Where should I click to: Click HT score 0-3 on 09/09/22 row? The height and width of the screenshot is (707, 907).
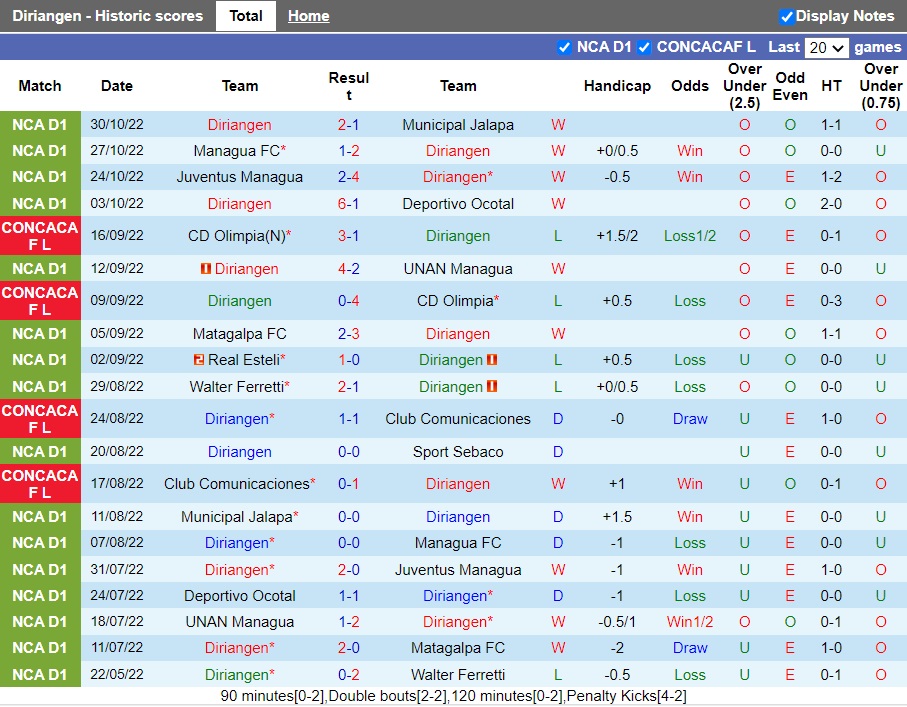pos(831,301)
